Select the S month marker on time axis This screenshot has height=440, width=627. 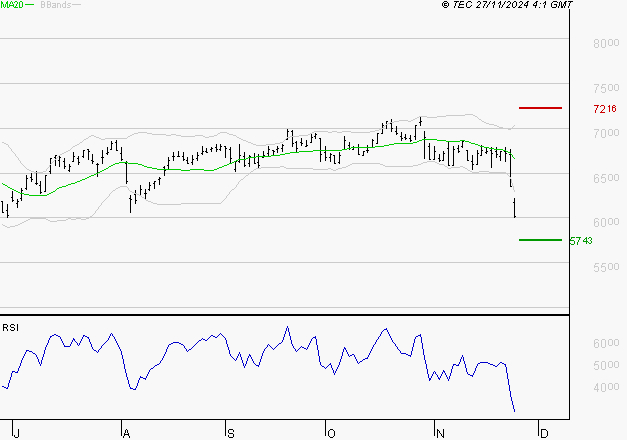pyautogui.click(x=231, y=433)
